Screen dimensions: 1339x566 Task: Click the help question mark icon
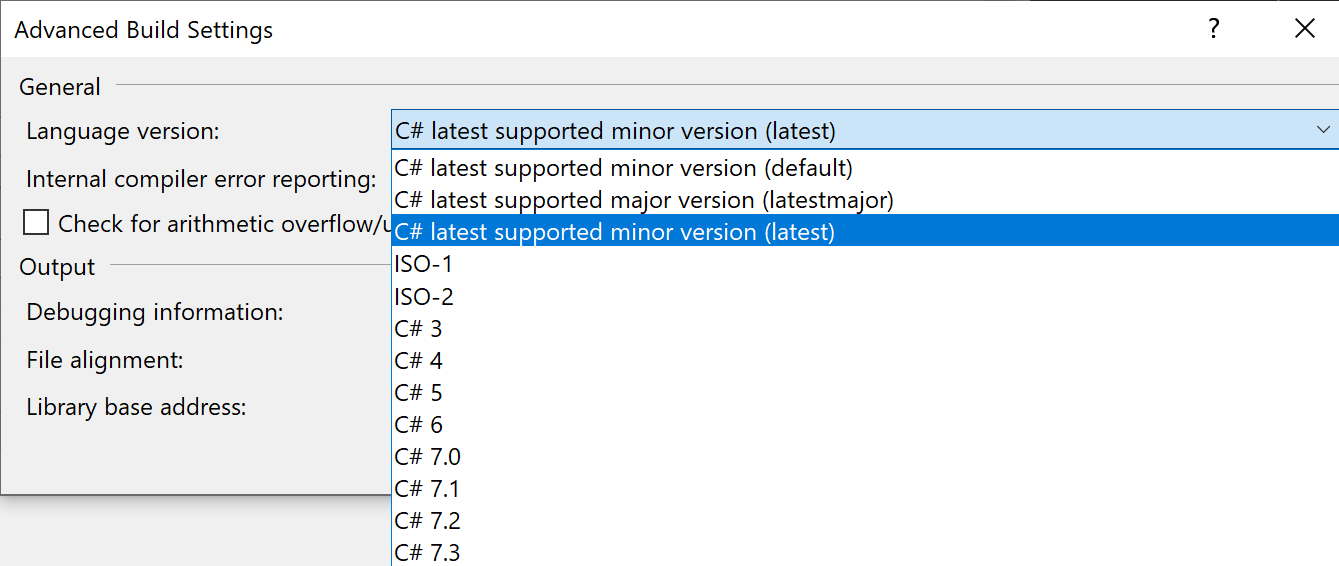coord(1214,29)
